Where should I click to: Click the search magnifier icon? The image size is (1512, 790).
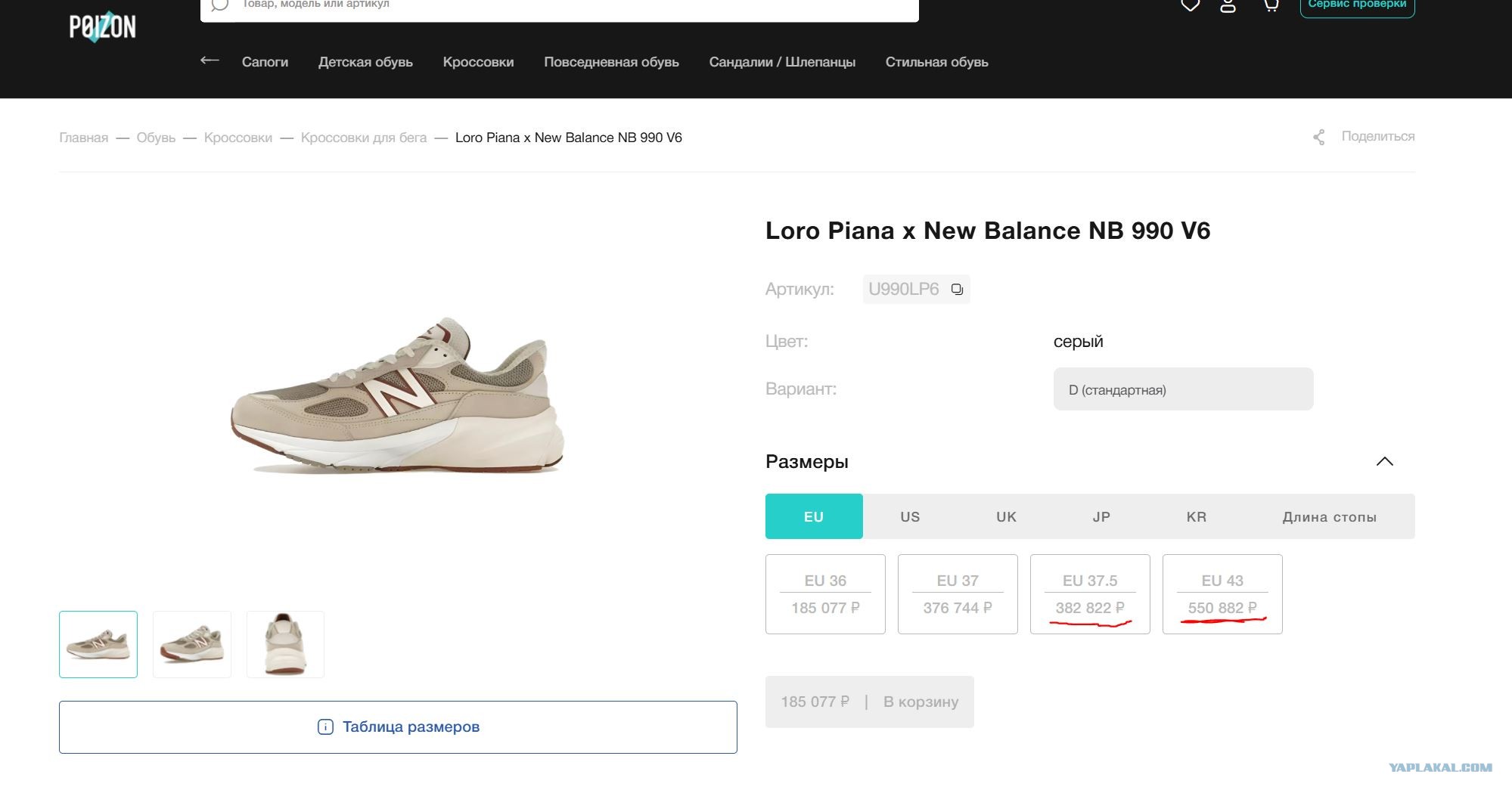pyautogui.click(x=219, y=5)
